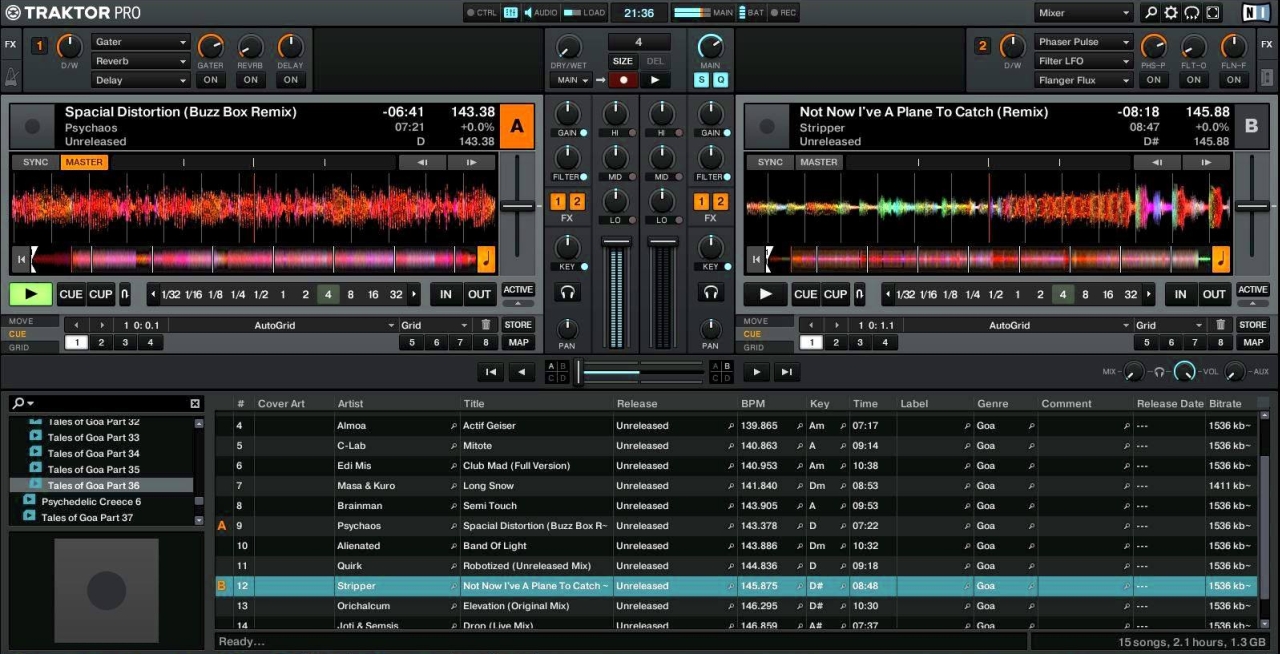Screen dimensions: 1280x654
Task: Toggle Deck A headphone cue button
Action: 568,292
